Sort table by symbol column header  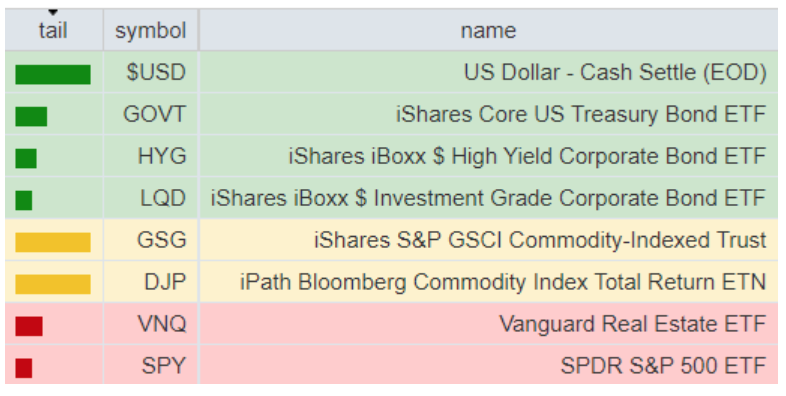click(150, 30)
